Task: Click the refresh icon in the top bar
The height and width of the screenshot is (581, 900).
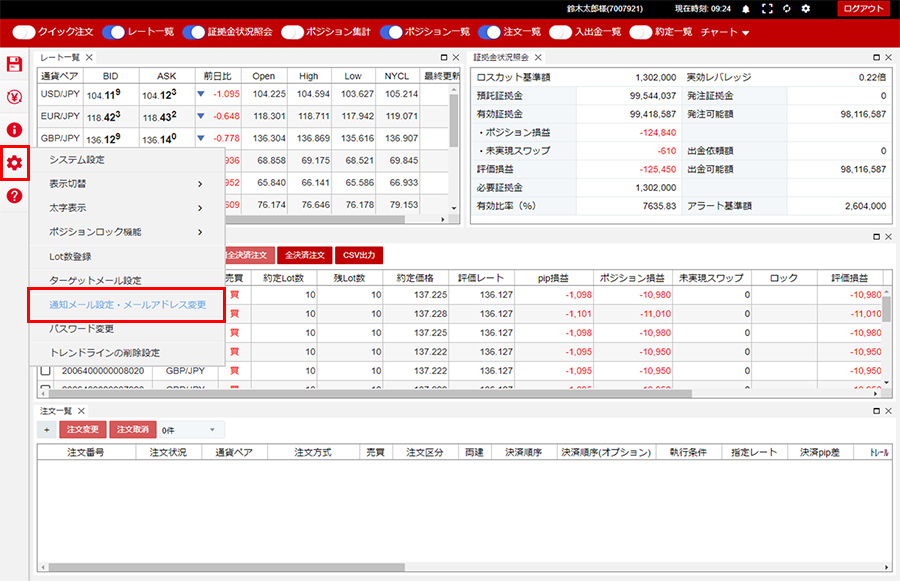Action: (786, 9)
